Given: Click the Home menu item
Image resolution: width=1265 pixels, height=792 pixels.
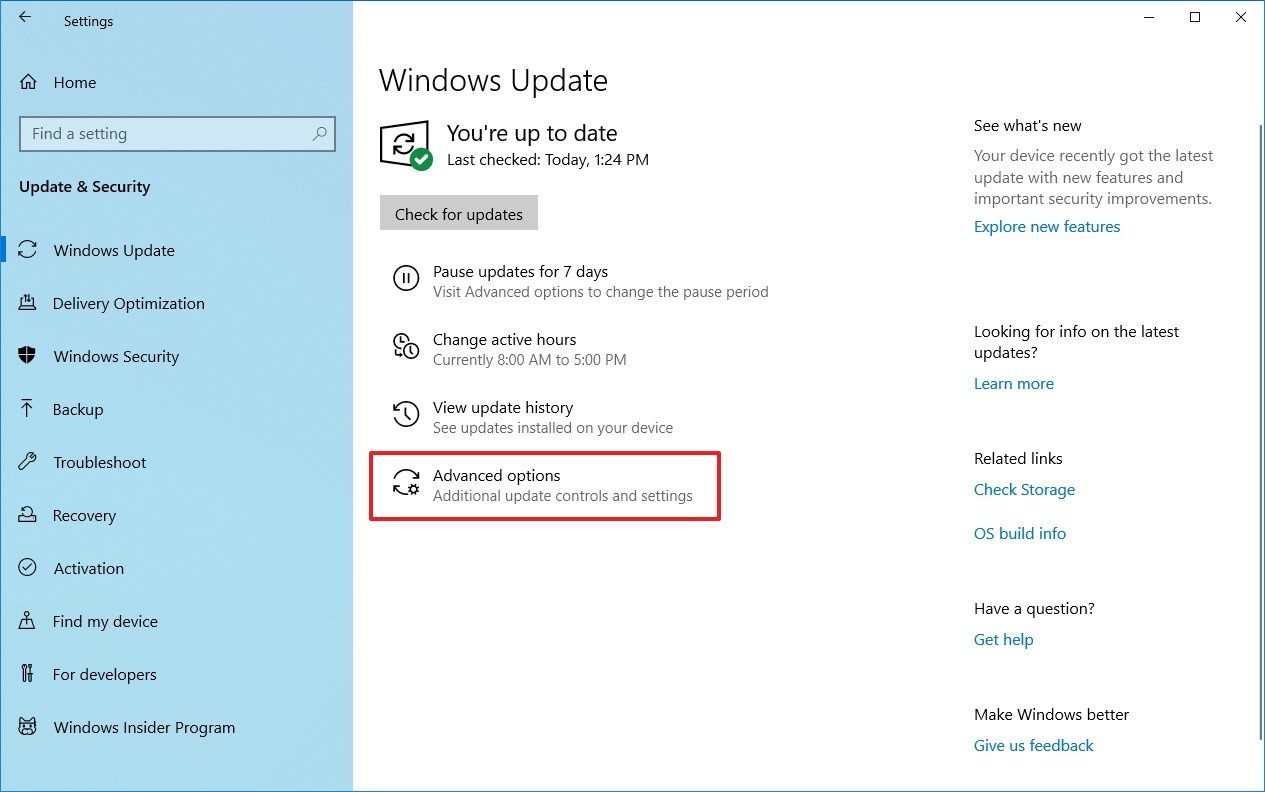Looking at the screenshot, I should pos(74,82).
